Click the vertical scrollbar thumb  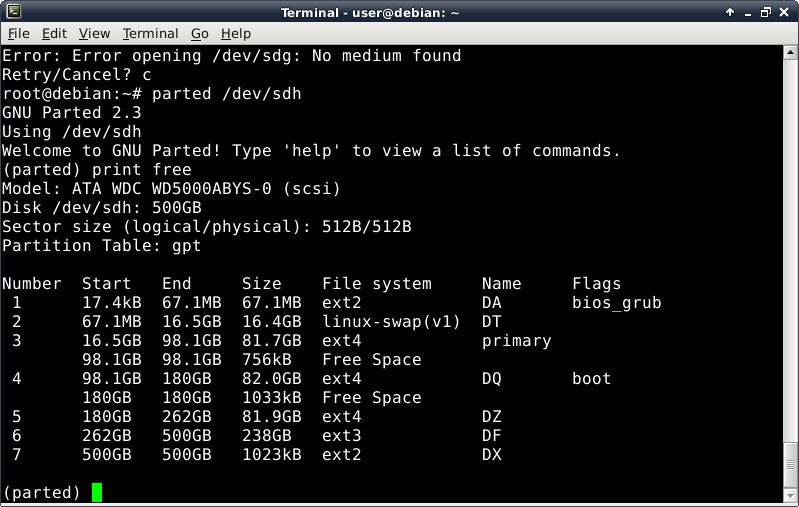(x=790, y=465)
